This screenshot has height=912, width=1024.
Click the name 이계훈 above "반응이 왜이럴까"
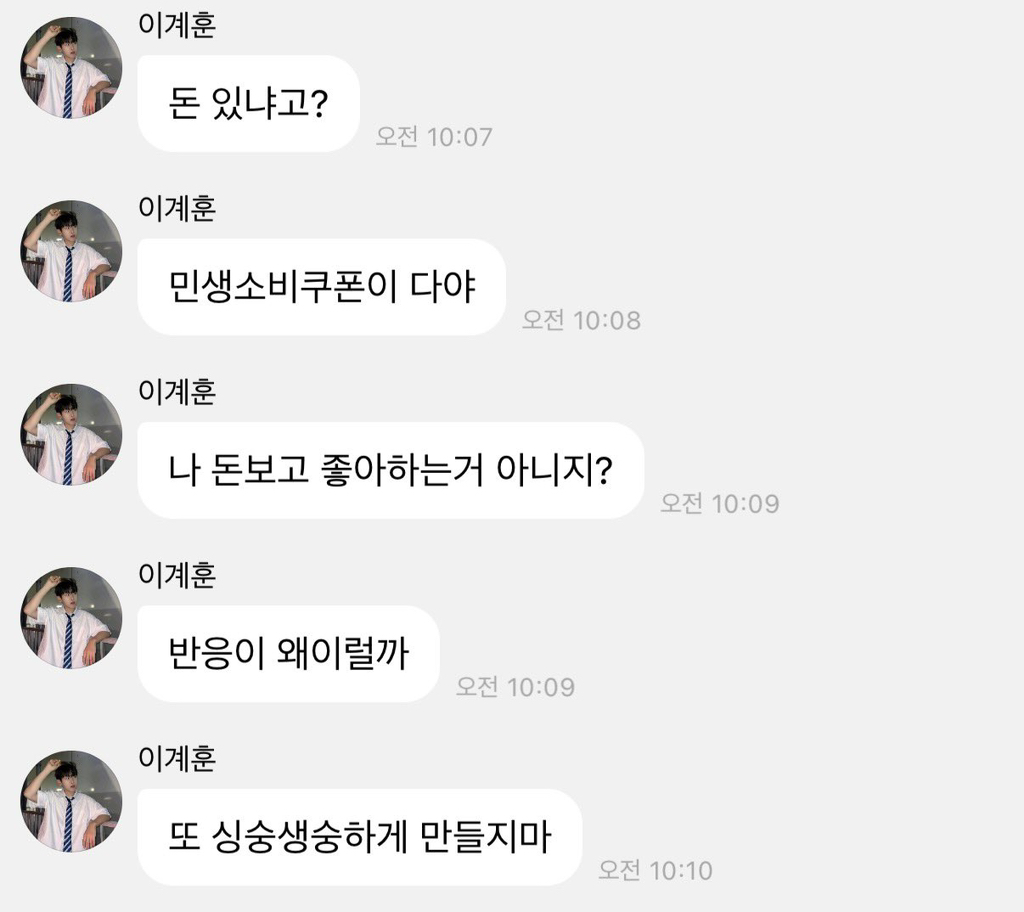tap(177, 575)
